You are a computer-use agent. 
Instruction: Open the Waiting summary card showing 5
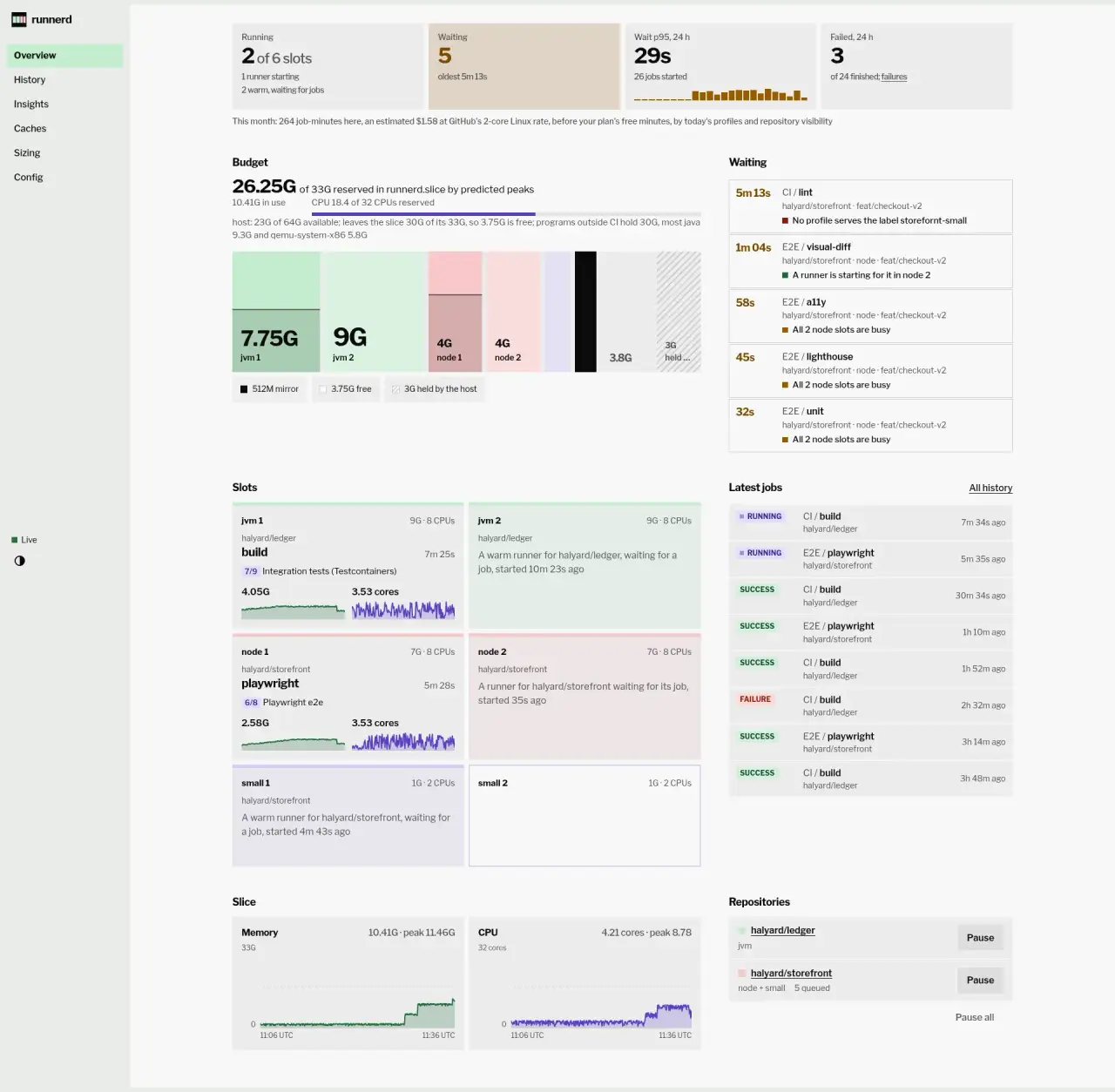(524, 66)
